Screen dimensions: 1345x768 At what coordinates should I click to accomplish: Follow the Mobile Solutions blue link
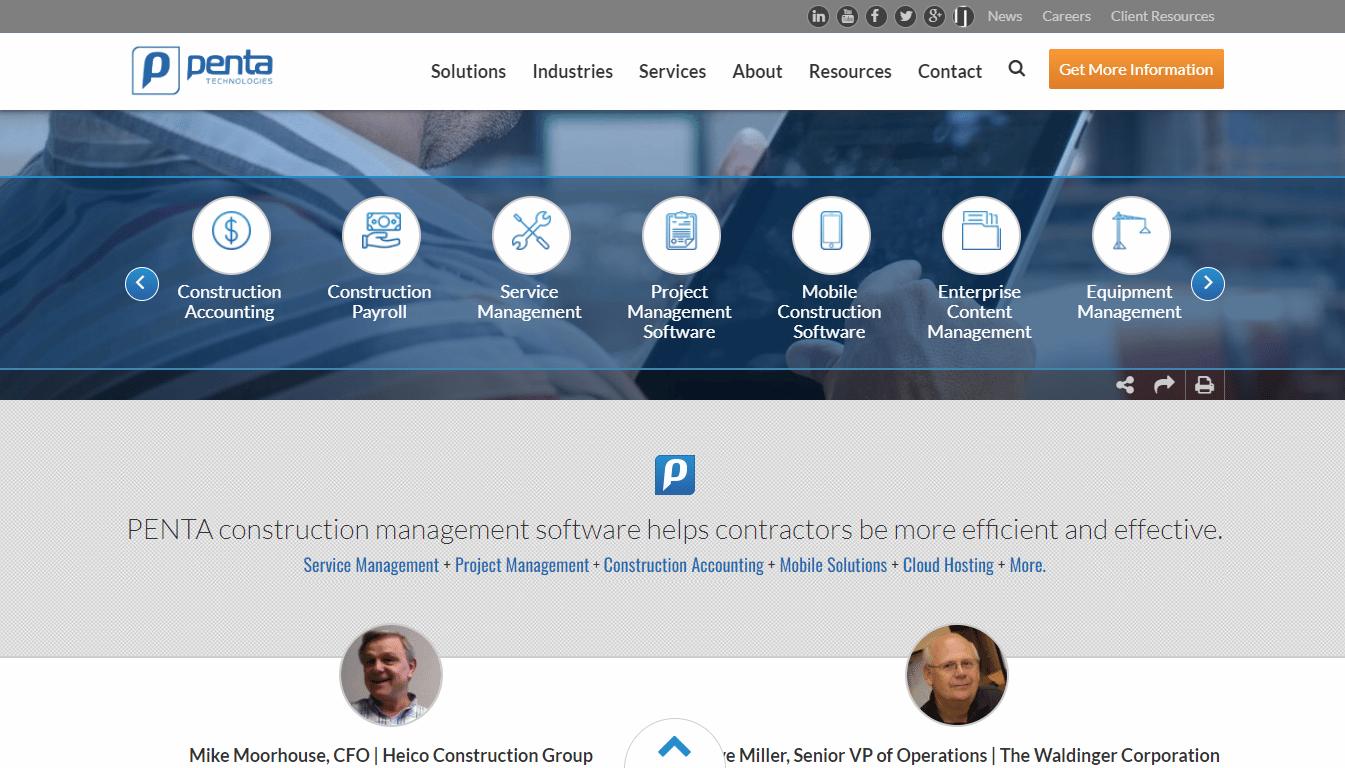click(833, 565)
